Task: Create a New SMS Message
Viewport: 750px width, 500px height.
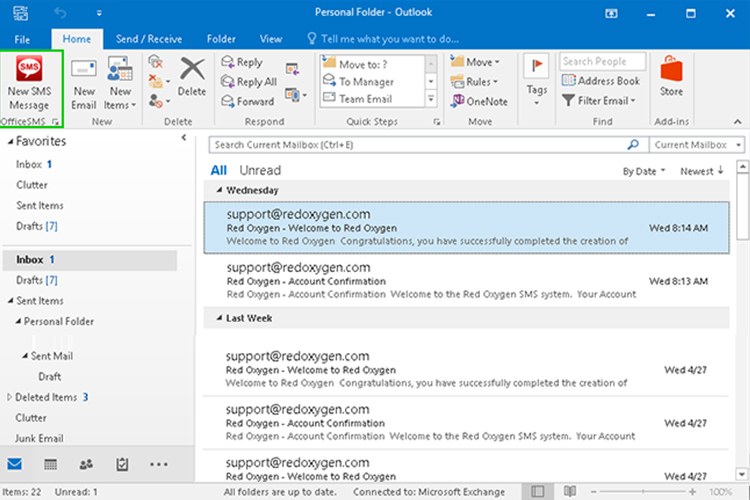Action: coord(29,83)
